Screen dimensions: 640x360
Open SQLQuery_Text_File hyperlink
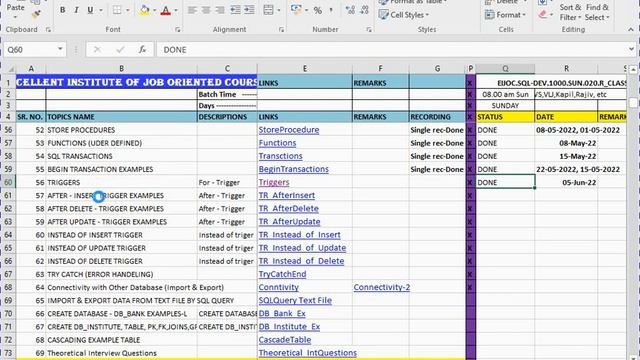point(295,300)
